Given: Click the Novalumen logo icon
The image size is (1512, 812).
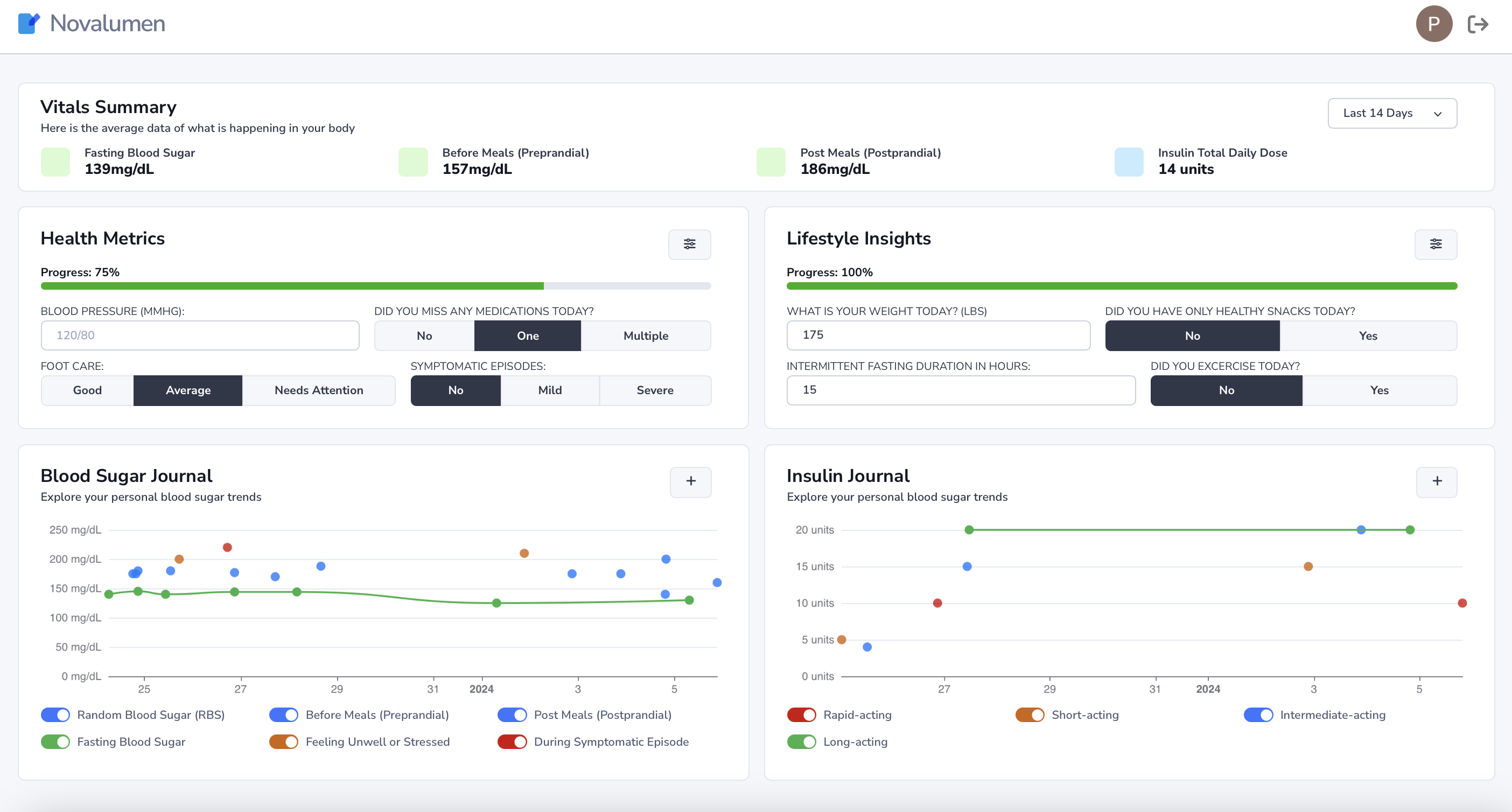Looking at the screenshot, I should point(29,24).
